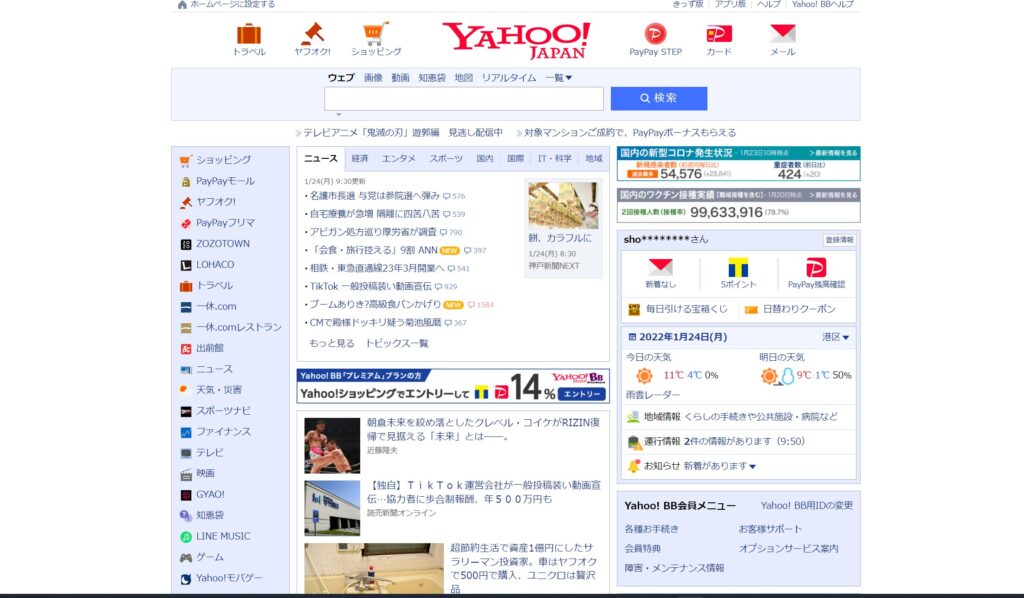This screenshot has width=1024, height=598.
Task: Expand the 一覧 search category dropdown
Action: tap(559, 78)
